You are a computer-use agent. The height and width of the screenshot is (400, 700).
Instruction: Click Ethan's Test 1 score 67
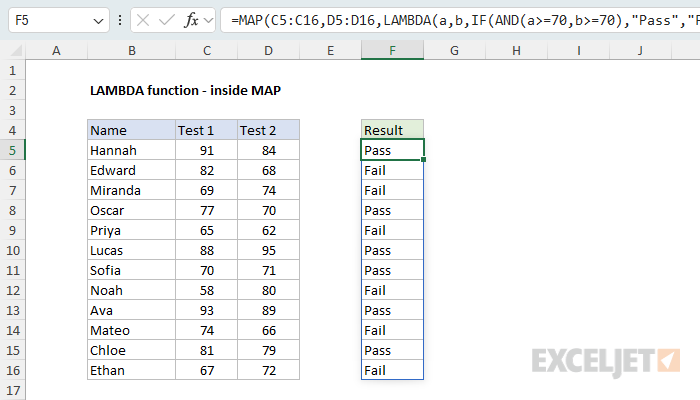coord(206,371)
